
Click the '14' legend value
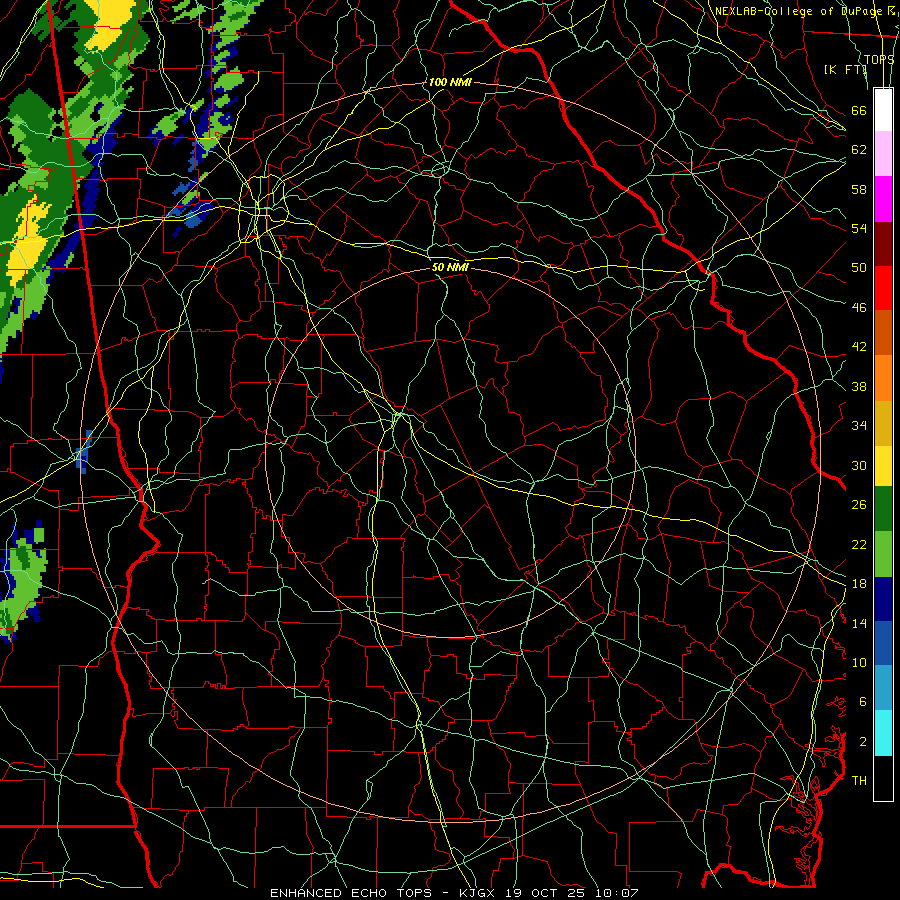pyautogui.click(x=859, y=623)
